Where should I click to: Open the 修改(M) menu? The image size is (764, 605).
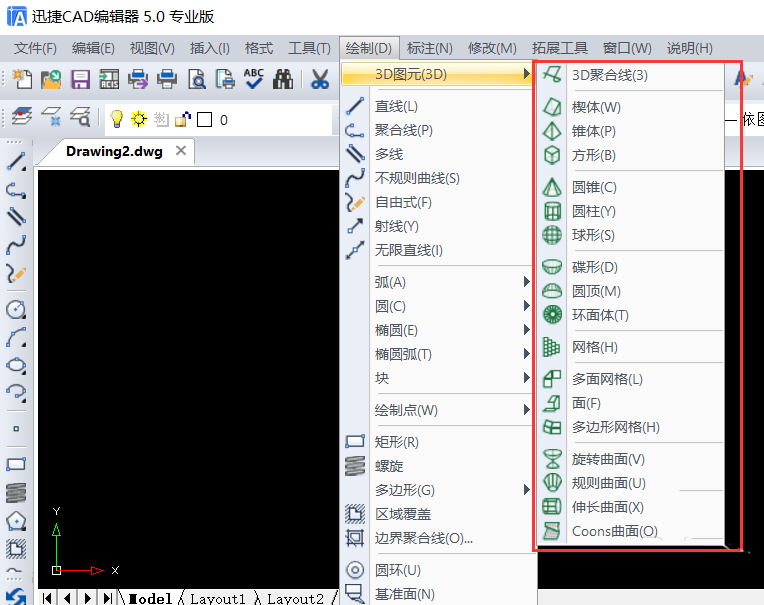click(x=492, y=48)
